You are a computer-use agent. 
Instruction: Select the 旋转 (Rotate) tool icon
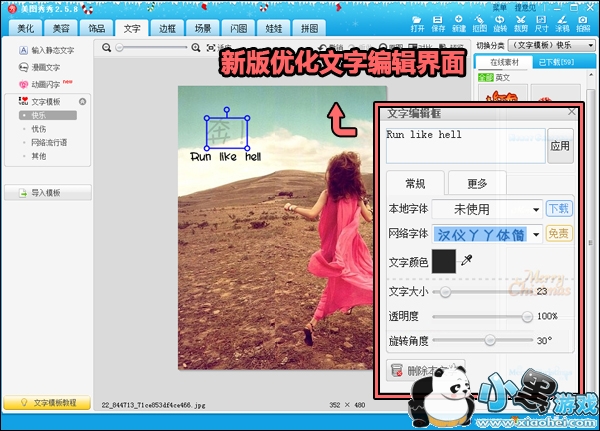point(501,23)
